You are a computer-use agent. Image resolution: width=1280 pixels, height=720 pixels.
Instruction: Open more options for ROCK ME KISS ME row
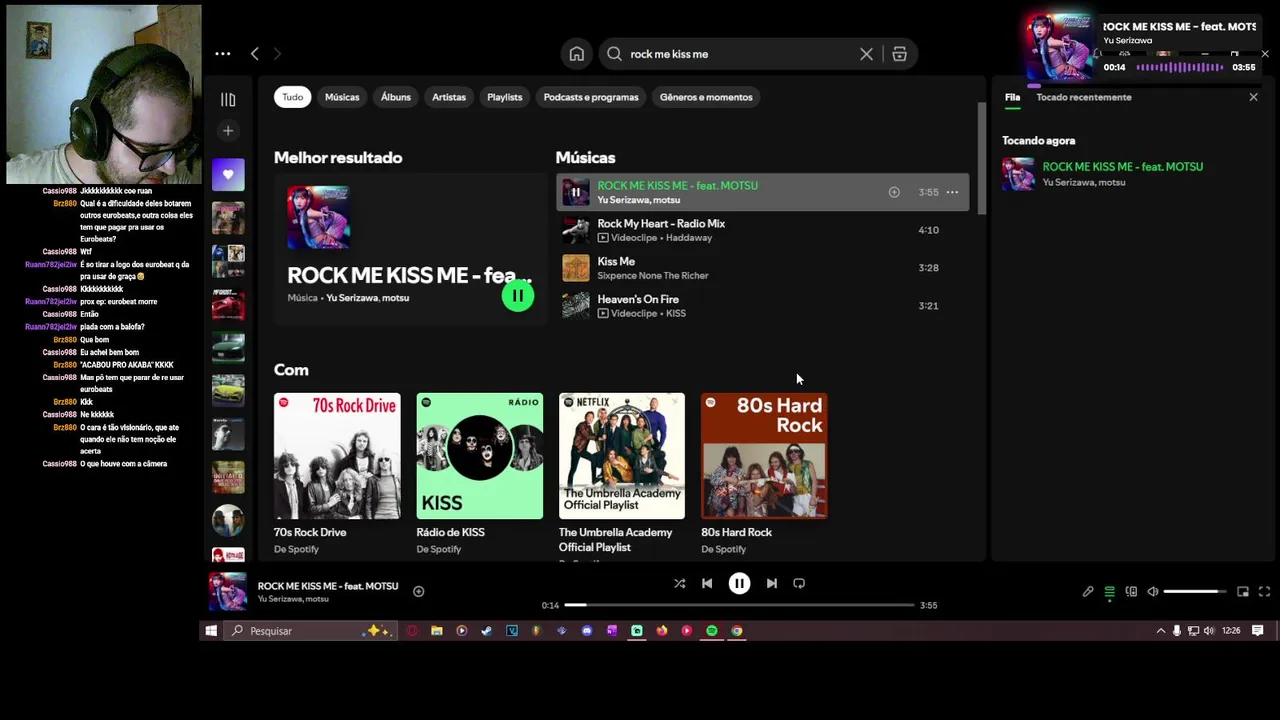pyautogui.click(x=952, y=192)
